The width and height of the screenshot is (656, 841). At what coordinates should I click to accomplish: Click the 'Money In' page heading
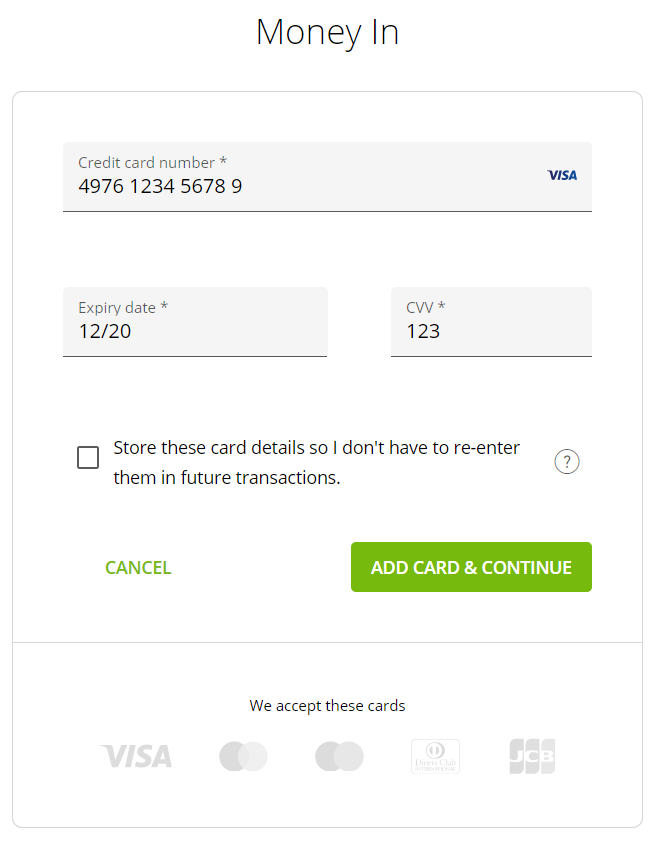[x=327, y=32]
